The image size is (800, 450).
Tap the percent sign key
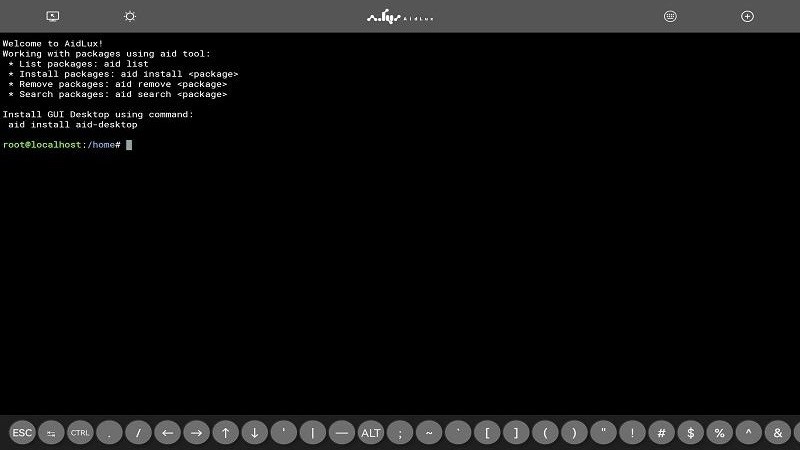pyautogui.click(x=720, y=433)
